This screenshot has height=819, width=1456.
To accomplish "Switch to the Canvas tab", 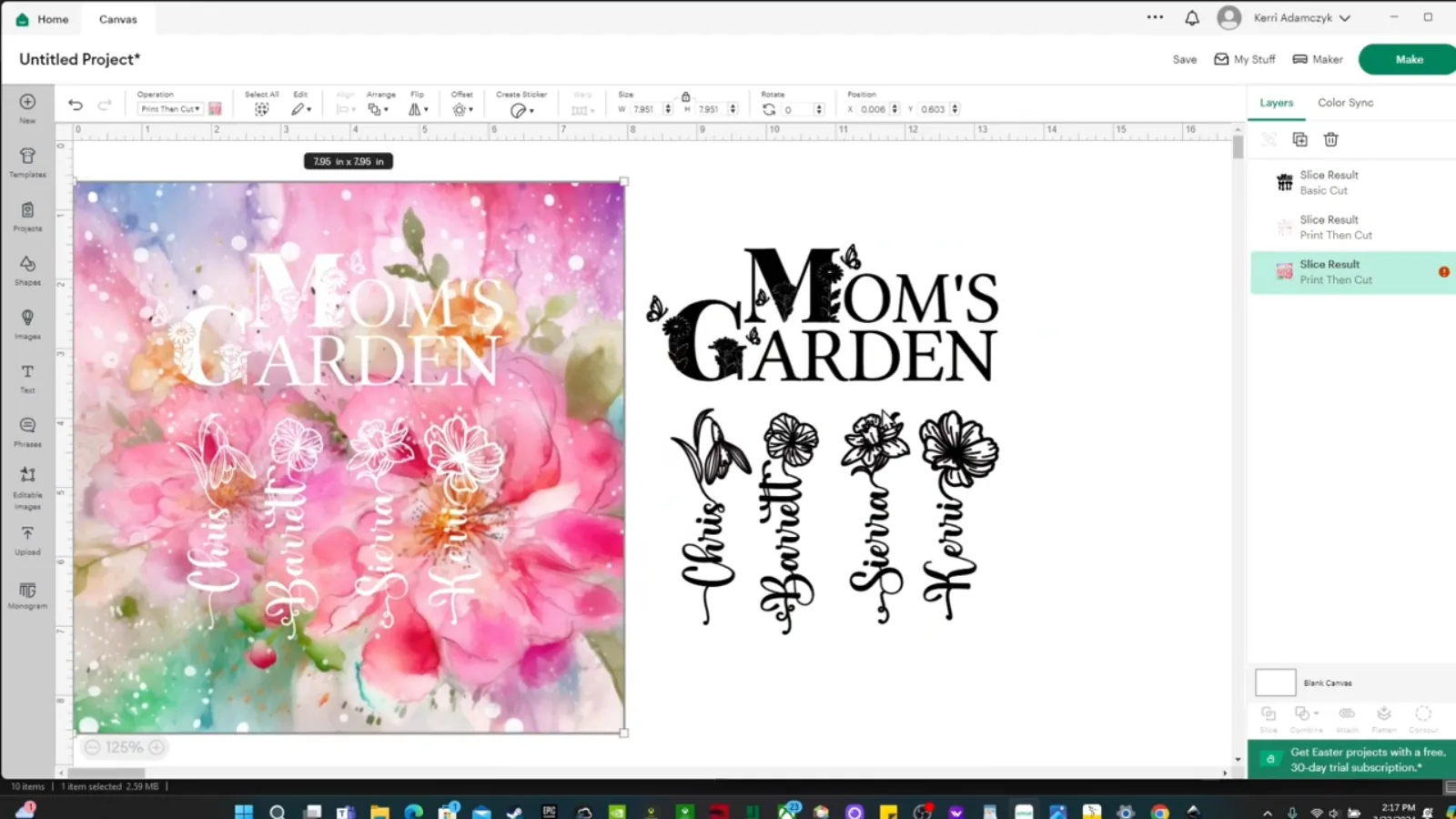I will [x=118, y=19].
